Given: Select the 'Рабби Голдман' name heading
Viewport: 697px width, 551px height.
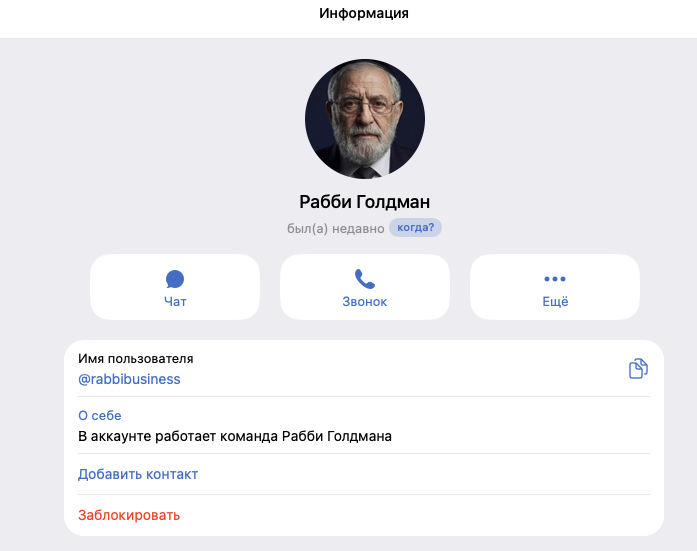Looking at the screenshot, I should (365, 202).
